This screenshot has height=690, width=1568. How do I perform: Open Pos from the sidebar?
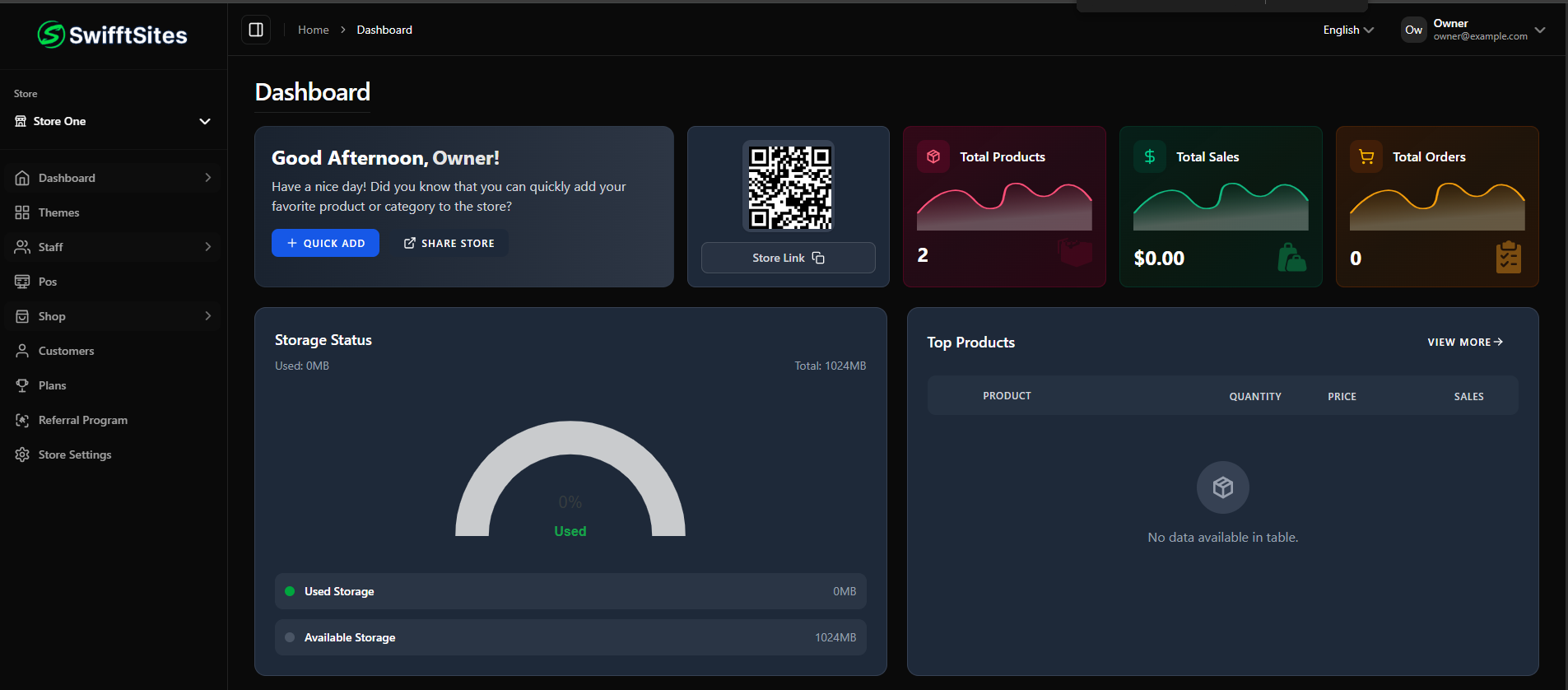48,282
